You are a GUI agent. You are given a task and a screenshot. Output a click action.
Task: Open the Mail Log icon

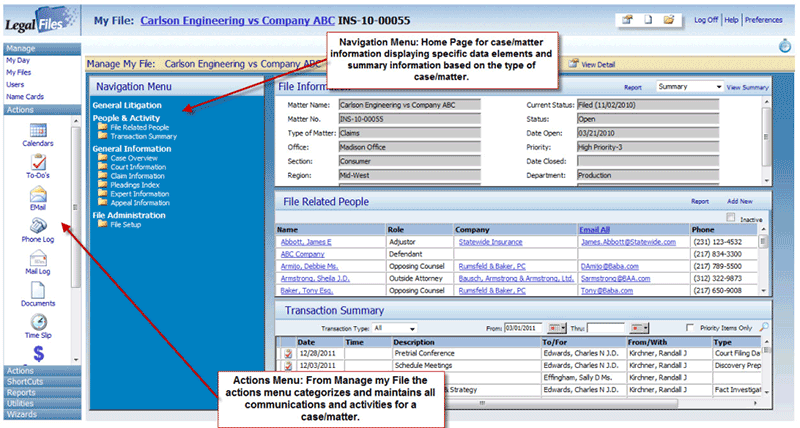(38, 258)
